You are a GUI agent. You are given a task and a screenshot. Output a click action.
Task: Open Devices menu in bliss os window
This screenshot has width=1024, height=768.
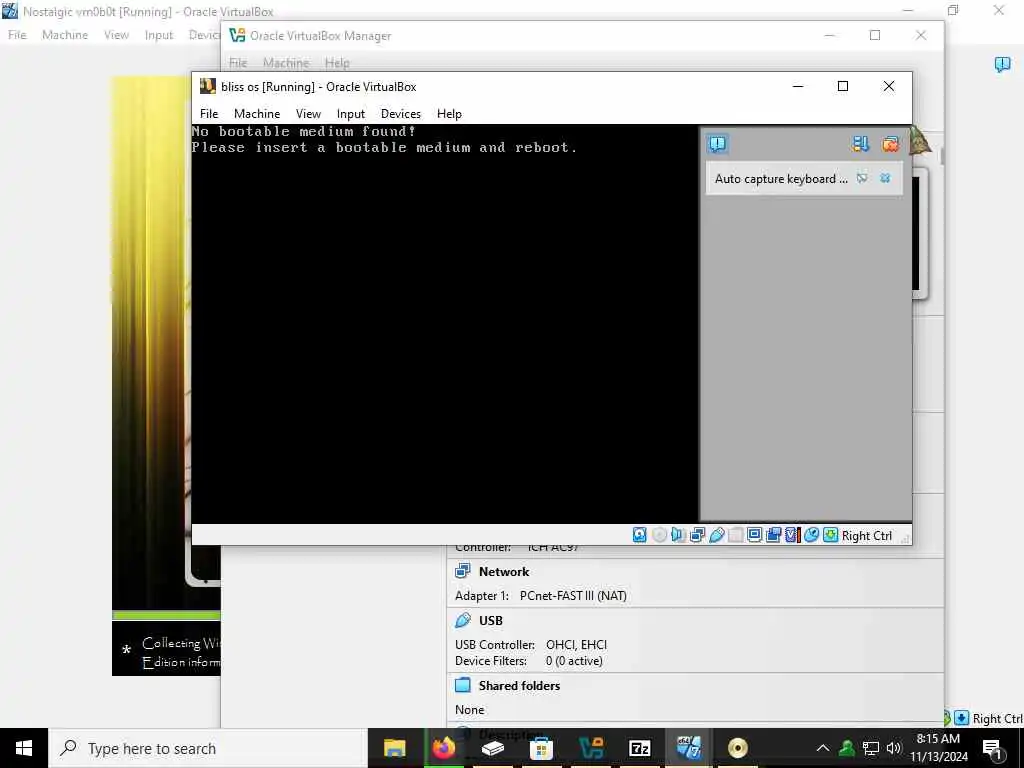(401, 114)
